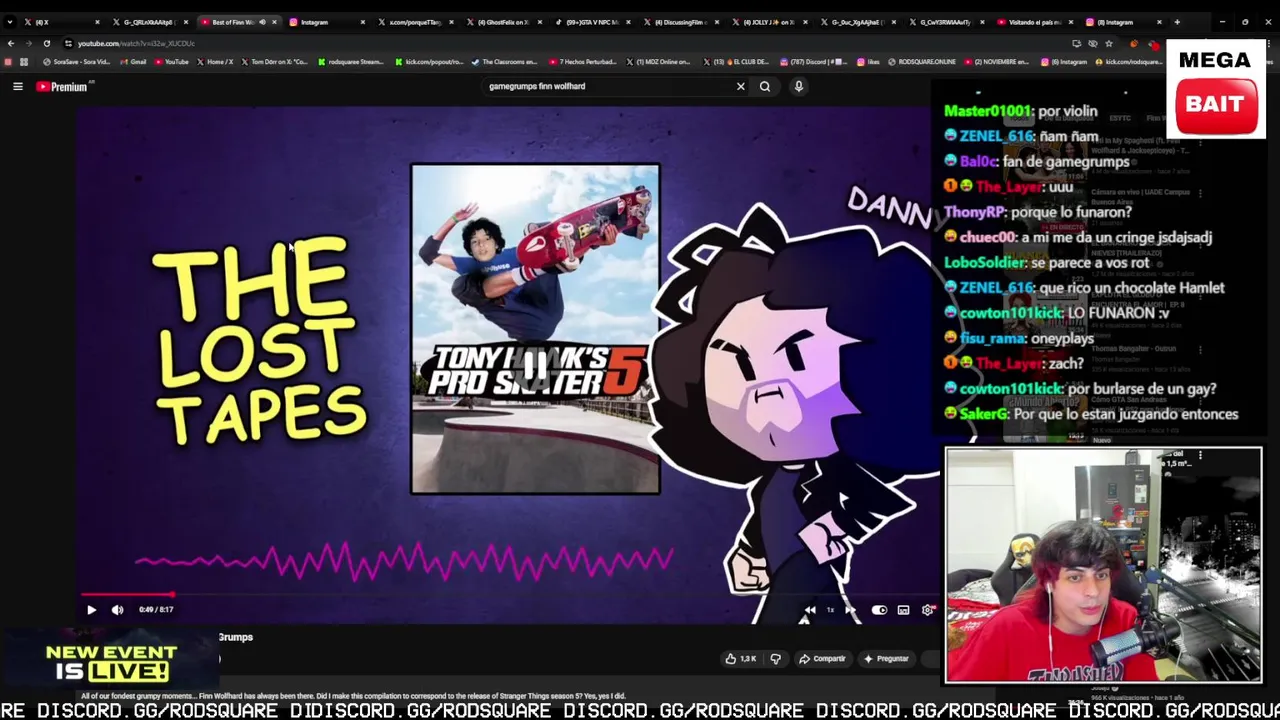Open the Compartir share button
Image resolution: width=1280 pixels, height=720 pixels.
[x=822, y=659]
